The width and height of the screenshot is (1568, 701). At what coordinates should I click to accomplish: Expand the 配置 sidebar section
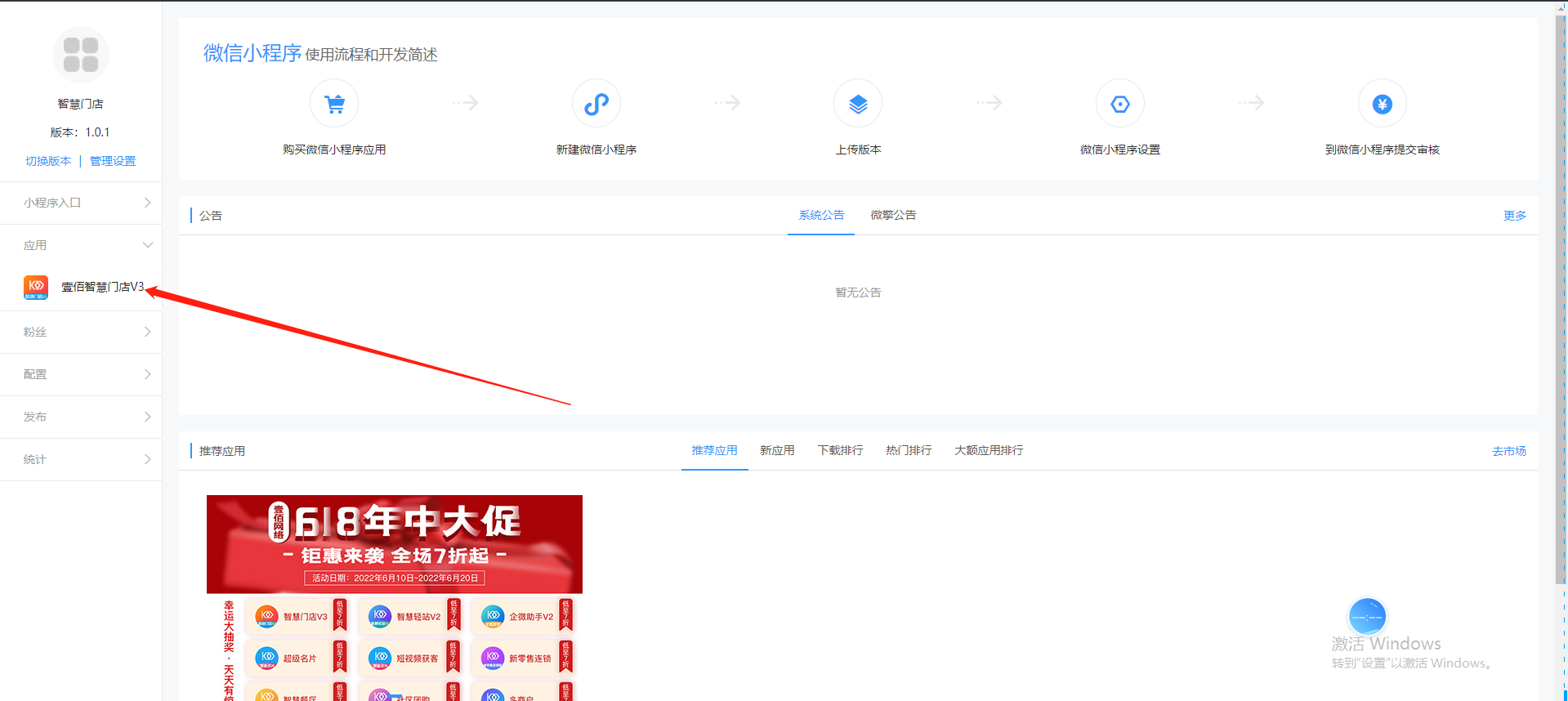[x=81, y=374]
